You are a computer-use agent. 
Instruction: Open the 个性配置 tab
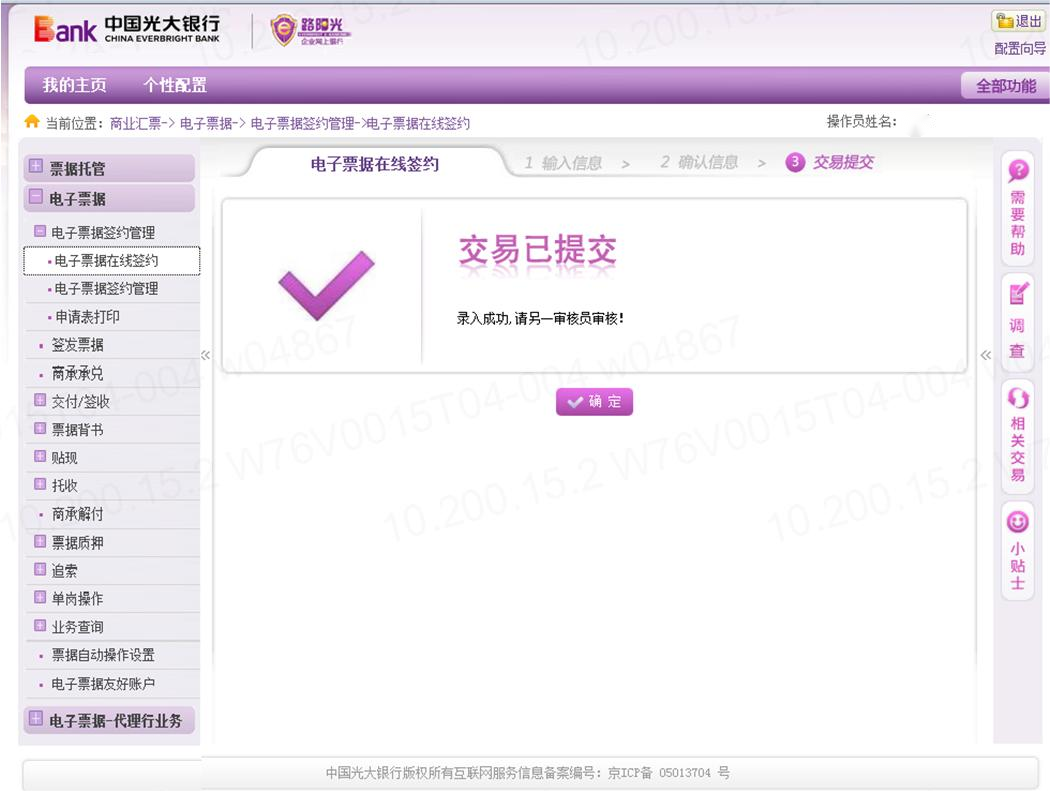tap(175, 85)
